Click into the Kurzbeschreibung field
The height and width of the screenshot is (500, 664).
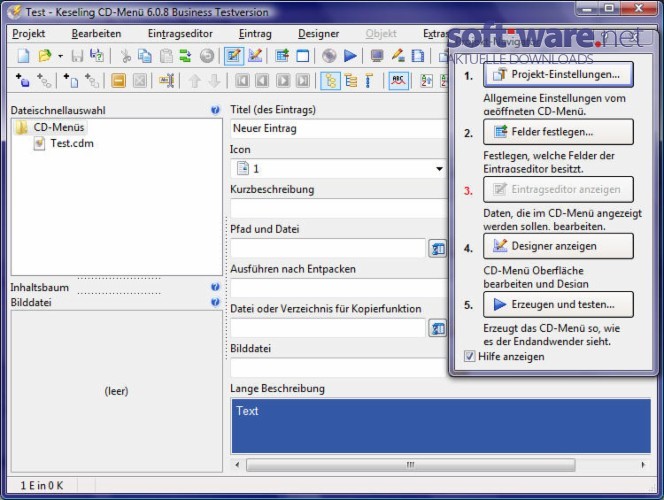pyautogui.click(x=339, y=208)
